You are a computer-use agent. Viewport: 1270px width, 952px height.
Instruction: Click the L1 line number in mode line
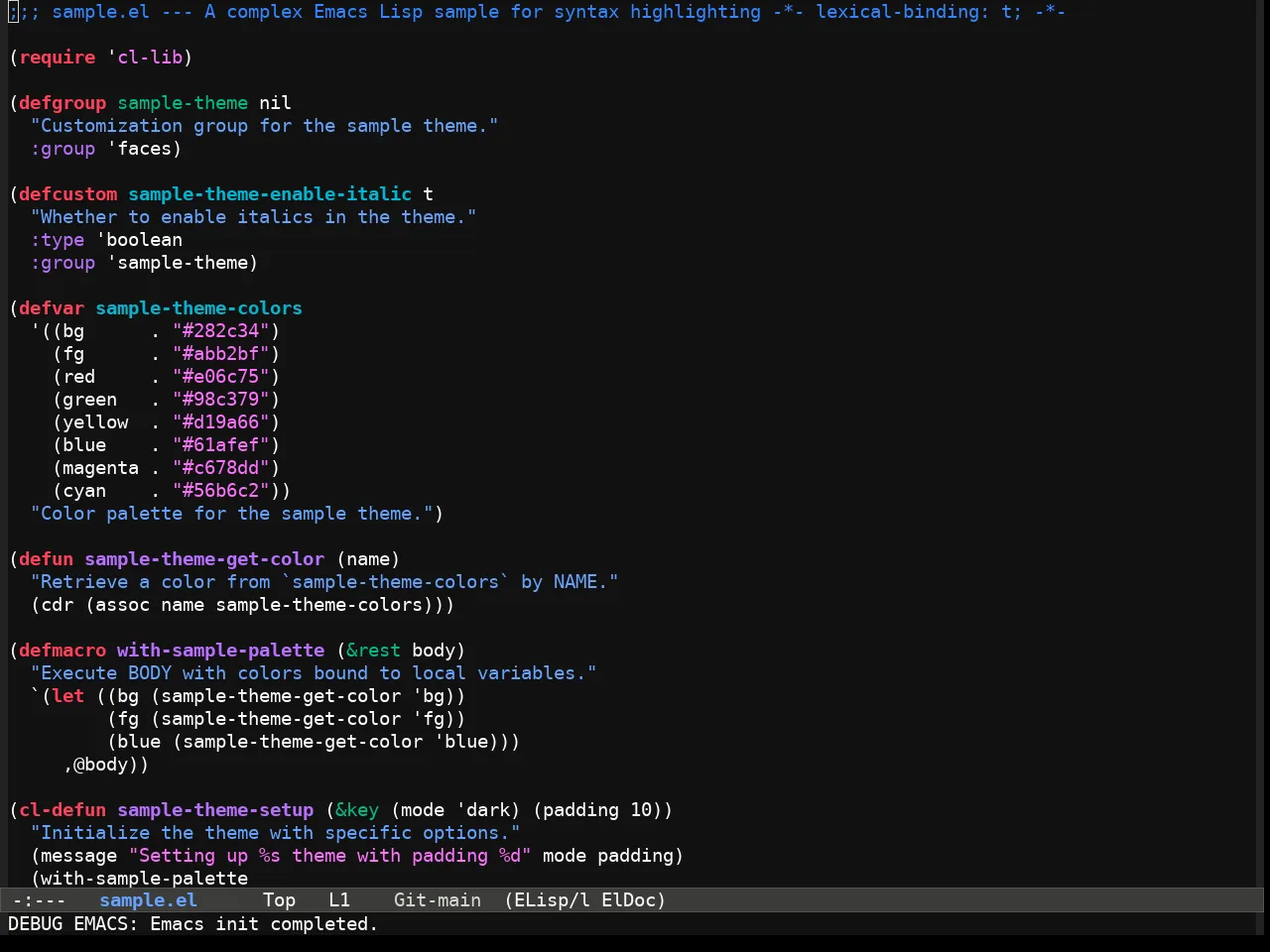(339, 900)
